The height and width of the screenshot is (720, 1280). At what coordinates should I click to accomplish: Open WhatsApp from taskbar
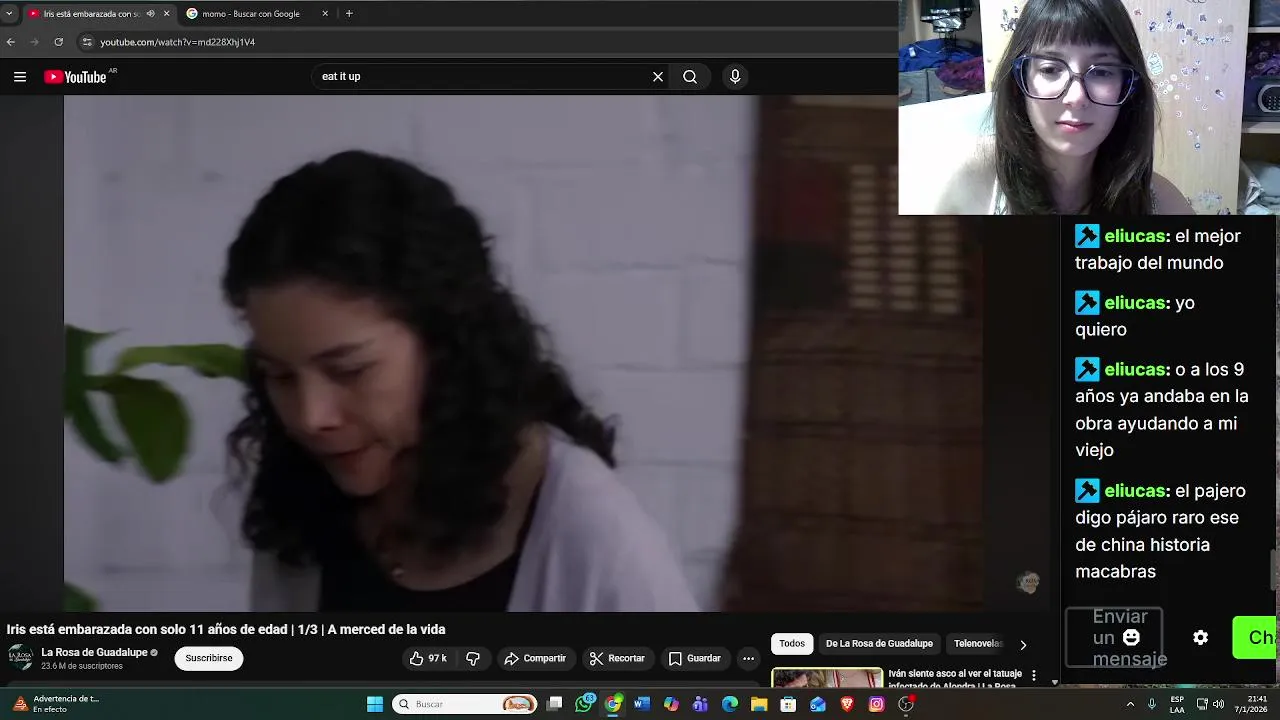pos(584,704)
